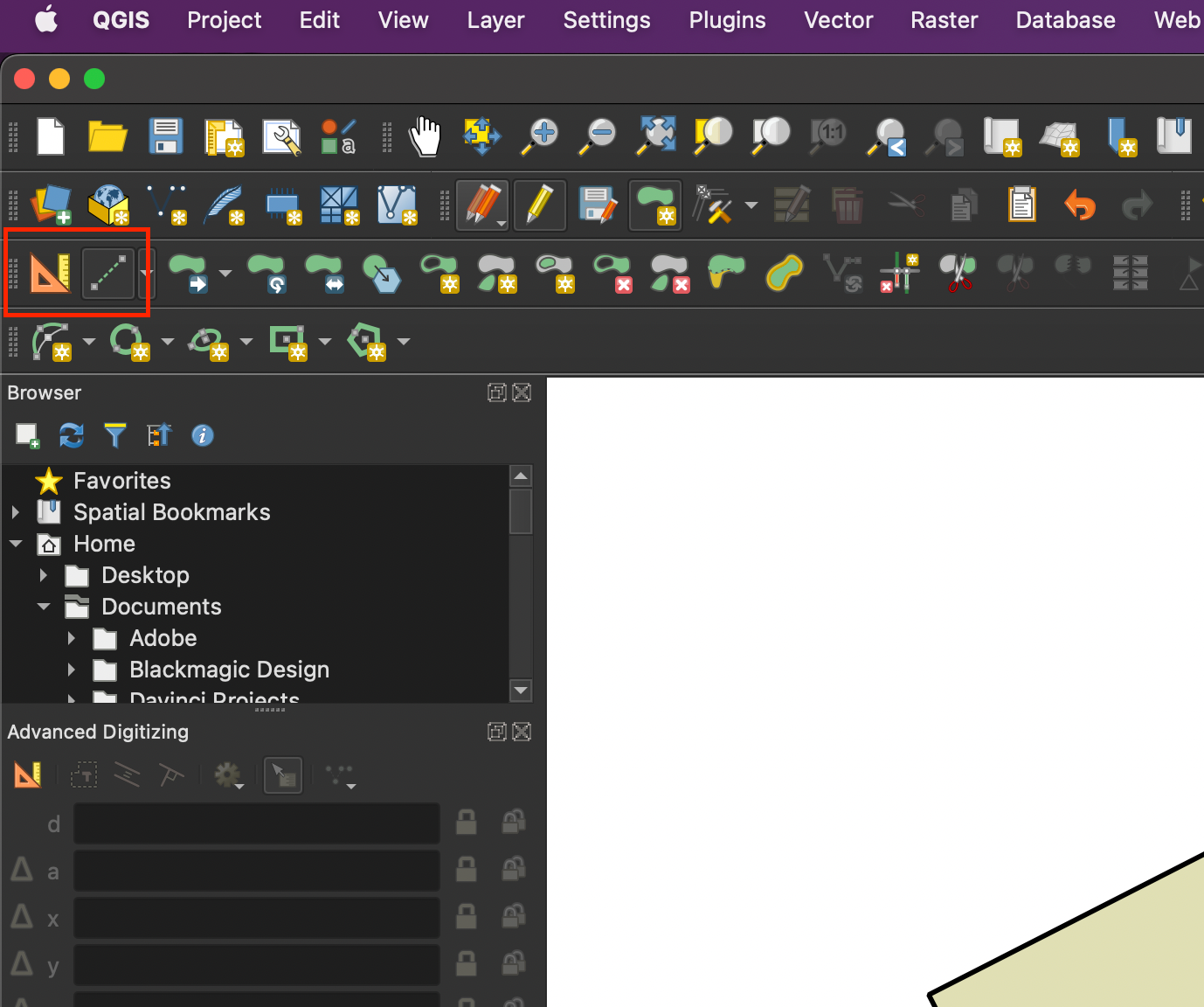Select Favorites in the Browser tree

tap(121, 481)
